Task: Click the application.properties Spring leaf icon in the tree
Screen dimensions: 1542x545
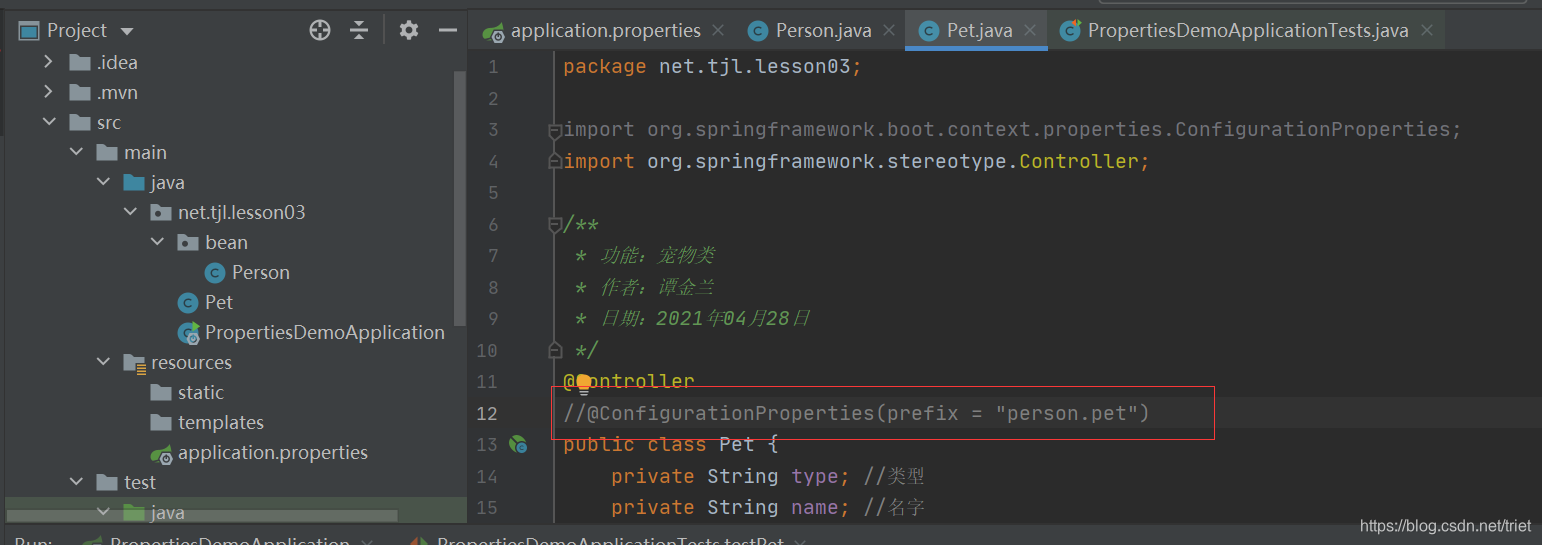Action: [x=161, y=453]
